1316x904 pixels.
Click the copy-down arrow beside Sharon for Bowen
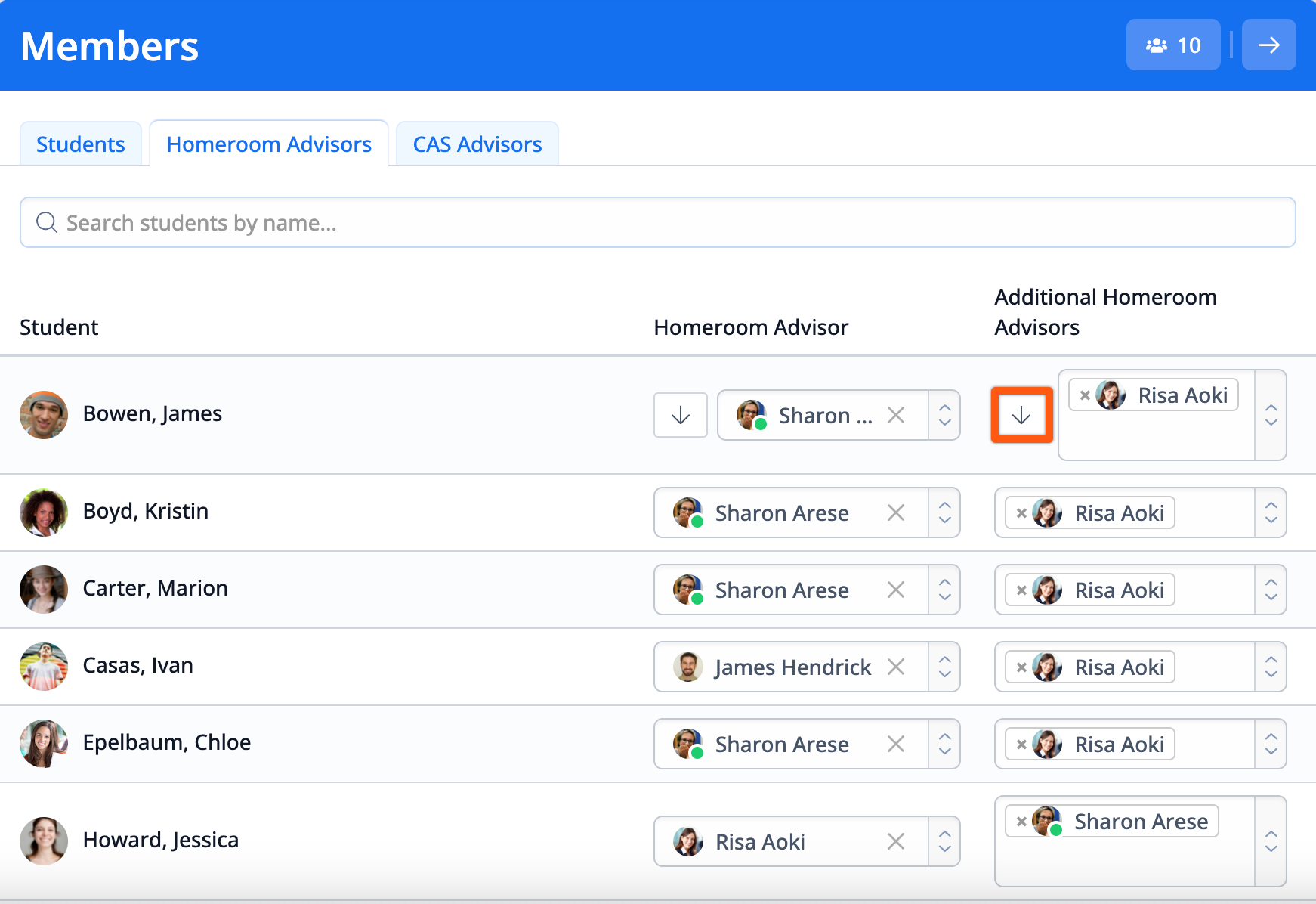click(680, 415)
